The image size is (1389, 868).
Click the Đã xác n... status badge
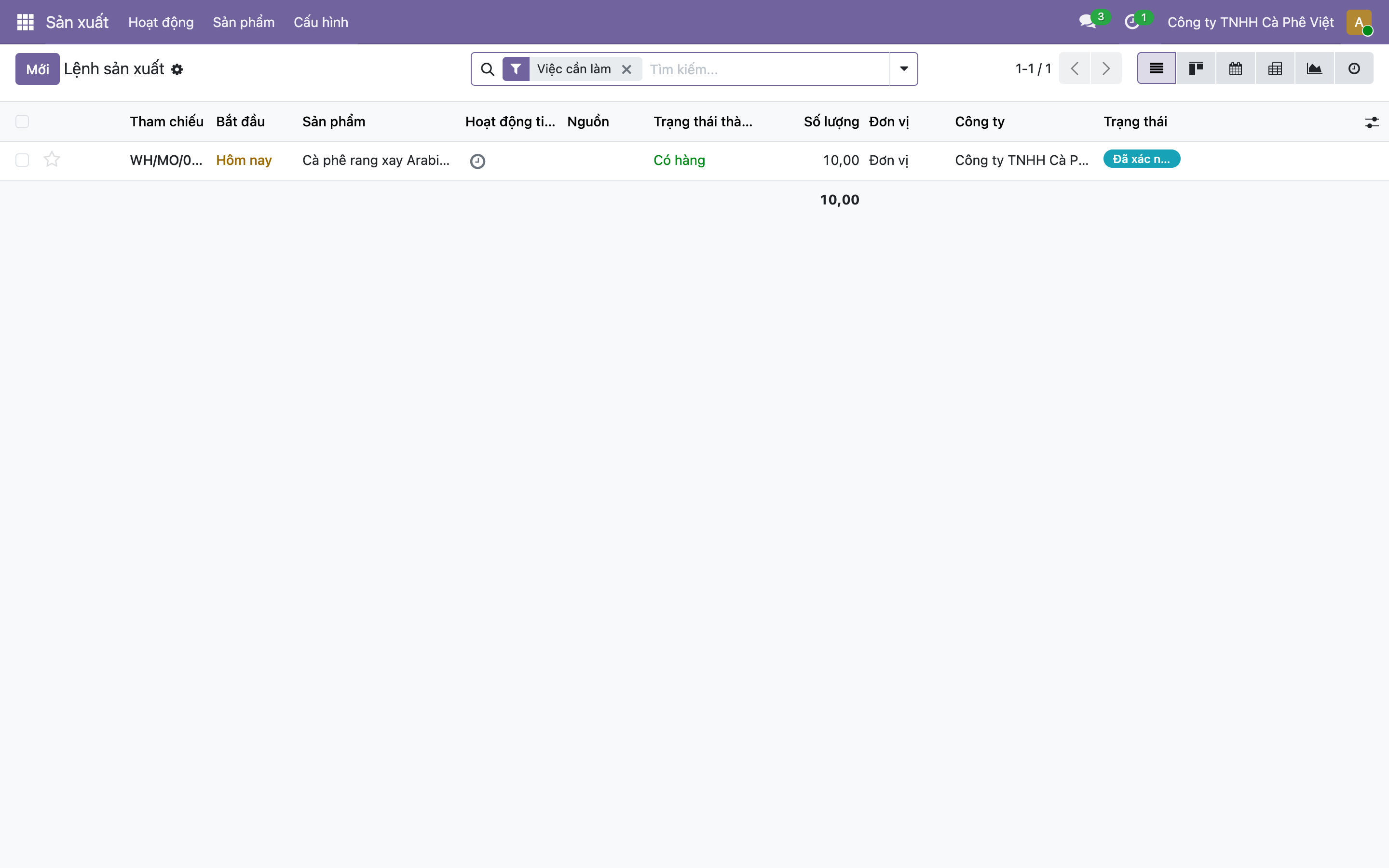[x=1142, y=159]
